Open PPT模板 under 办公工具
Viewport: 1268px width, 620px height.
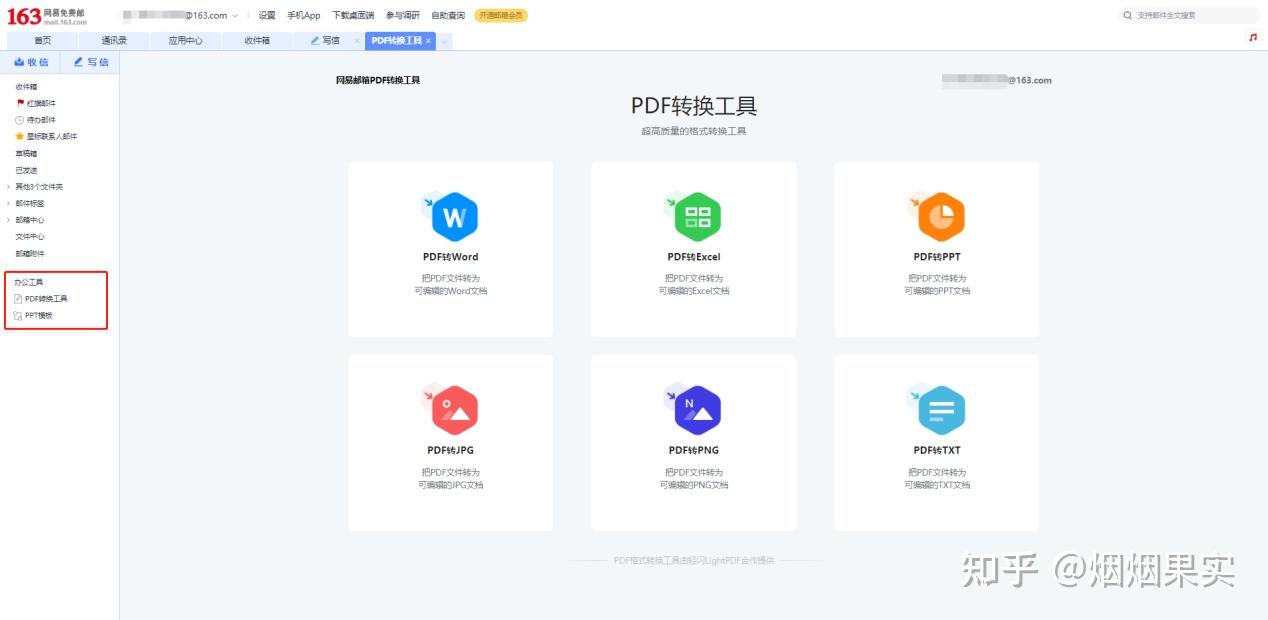click(x=39, y=316)
